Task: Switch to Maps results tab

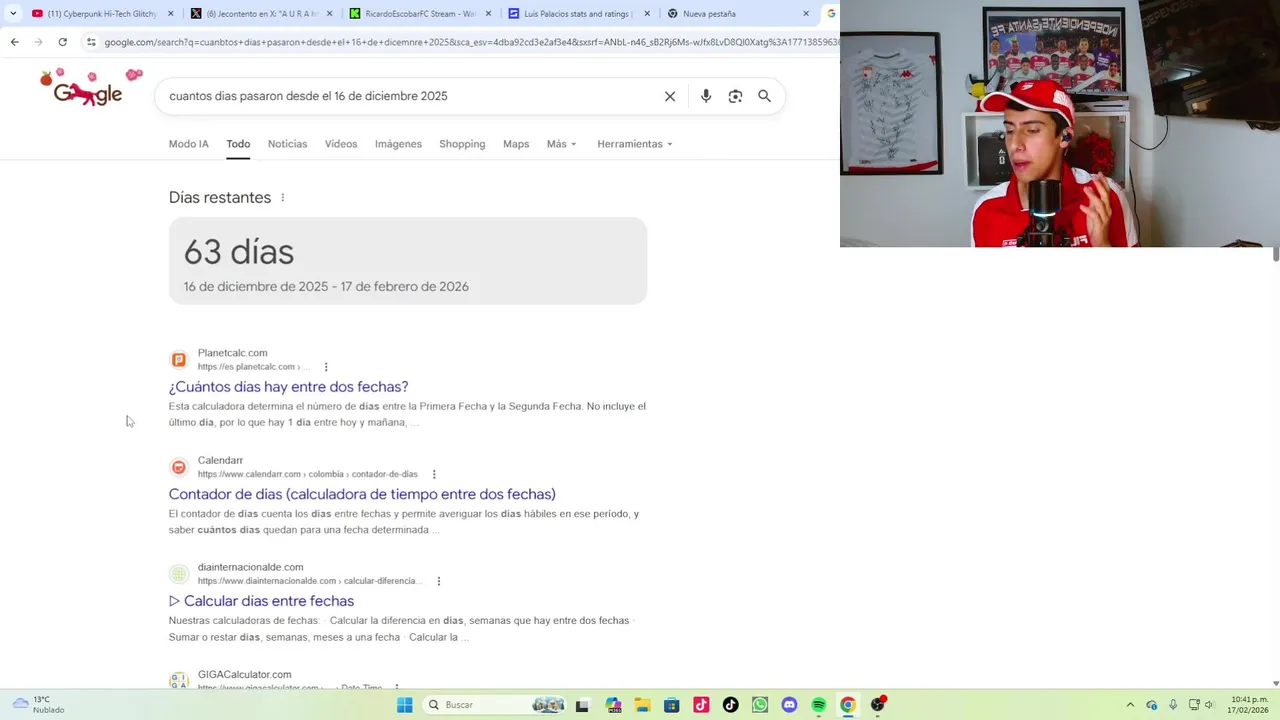Action: (x=516, y=144)
